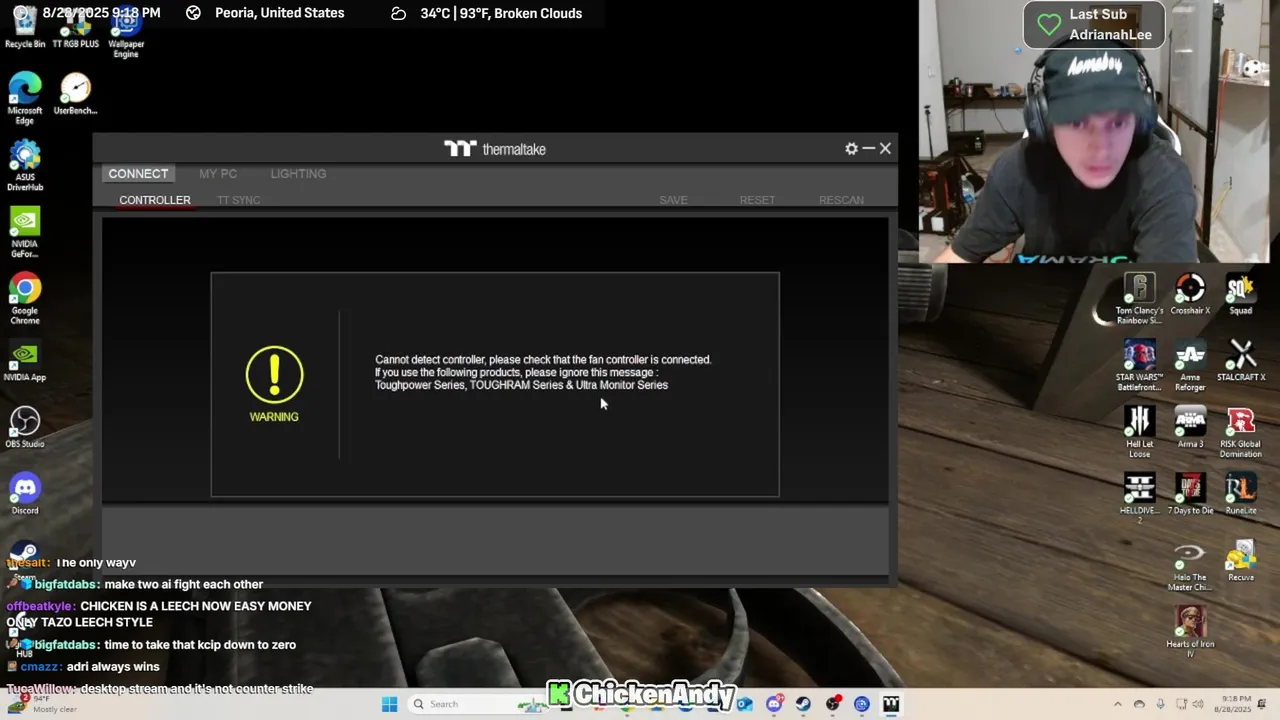Image resolution: width=1280 pixels, height=720 pixels.
Task: Launch OBS Studio from the desktop
Action: (x=25, y=428)
